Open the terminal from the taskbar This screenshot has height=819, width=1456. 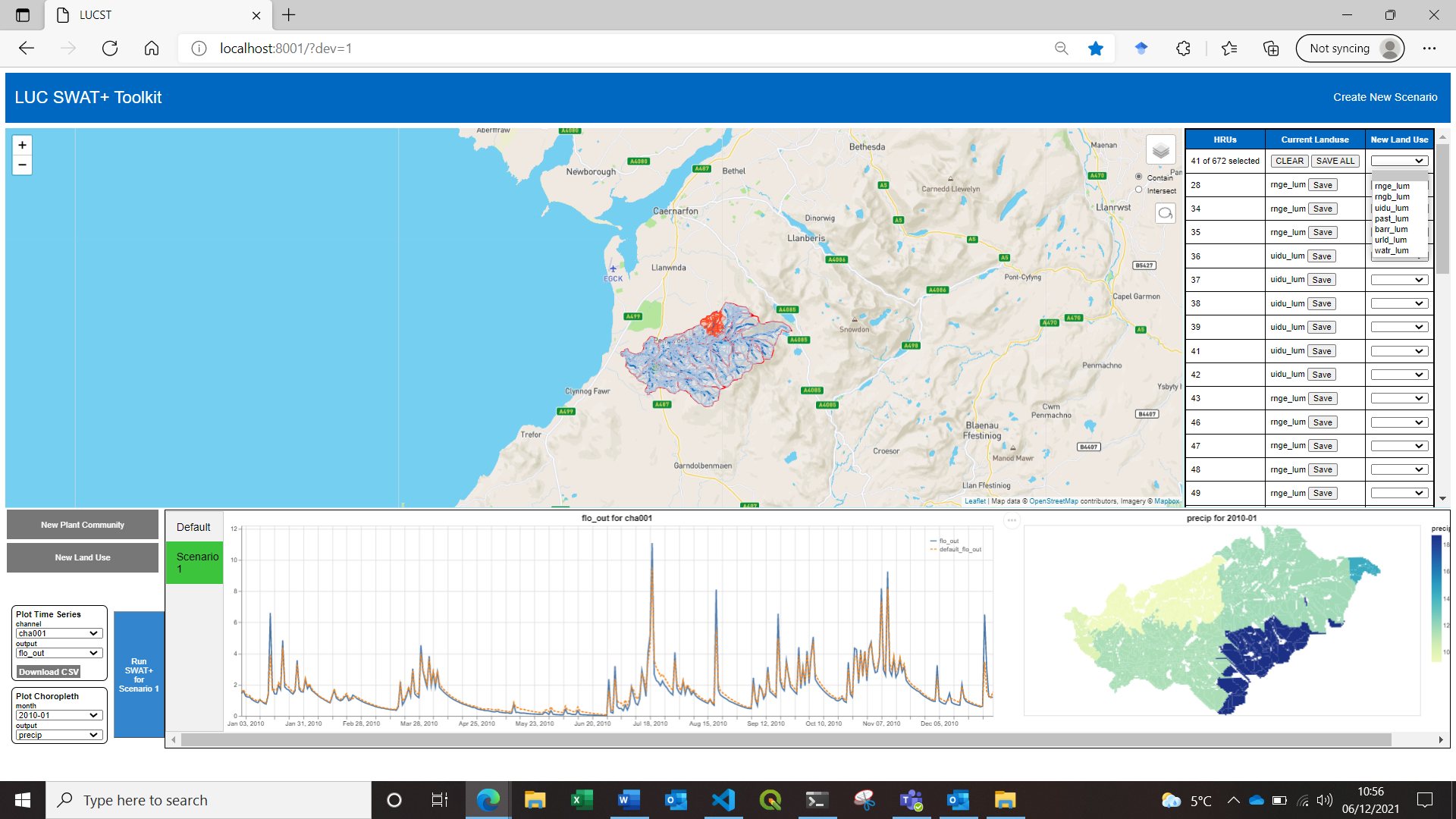click(817, 800)
